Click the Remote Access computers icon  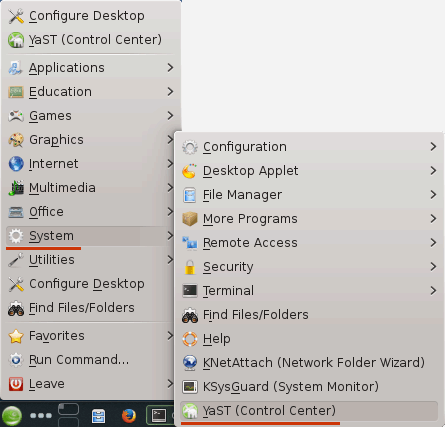[190, 243]
